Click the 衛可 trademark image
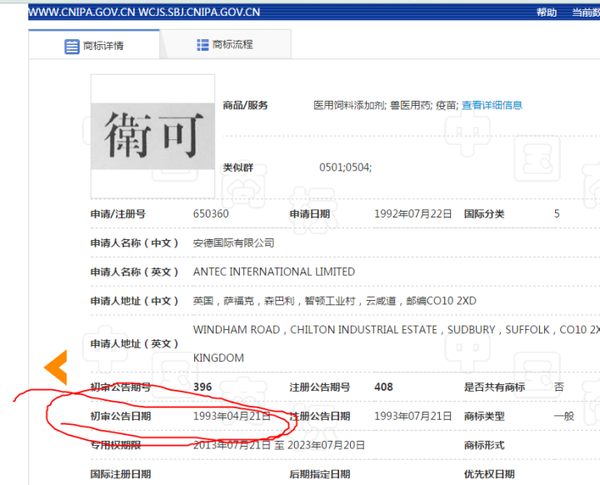The image size is (600, 485). [153, 136]
